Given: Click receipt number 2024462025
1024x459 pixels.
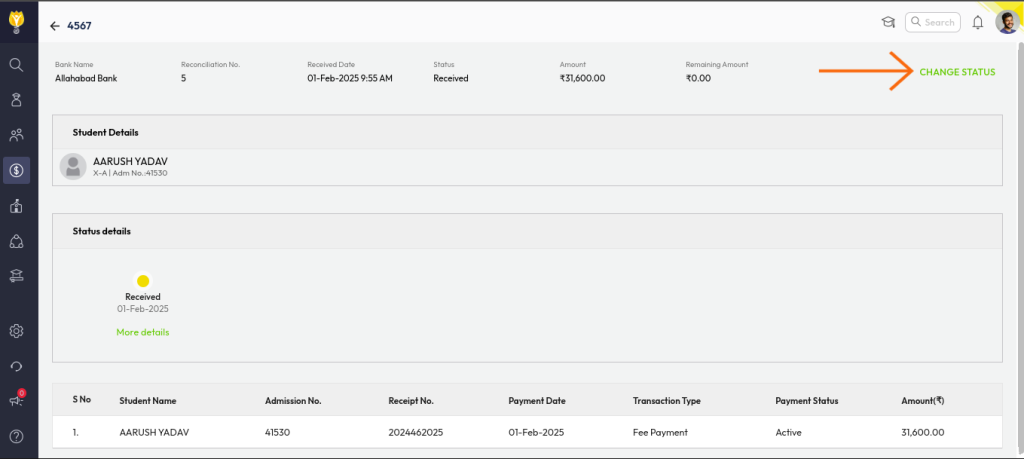Looking at the screenshot, I should (416, 432).
